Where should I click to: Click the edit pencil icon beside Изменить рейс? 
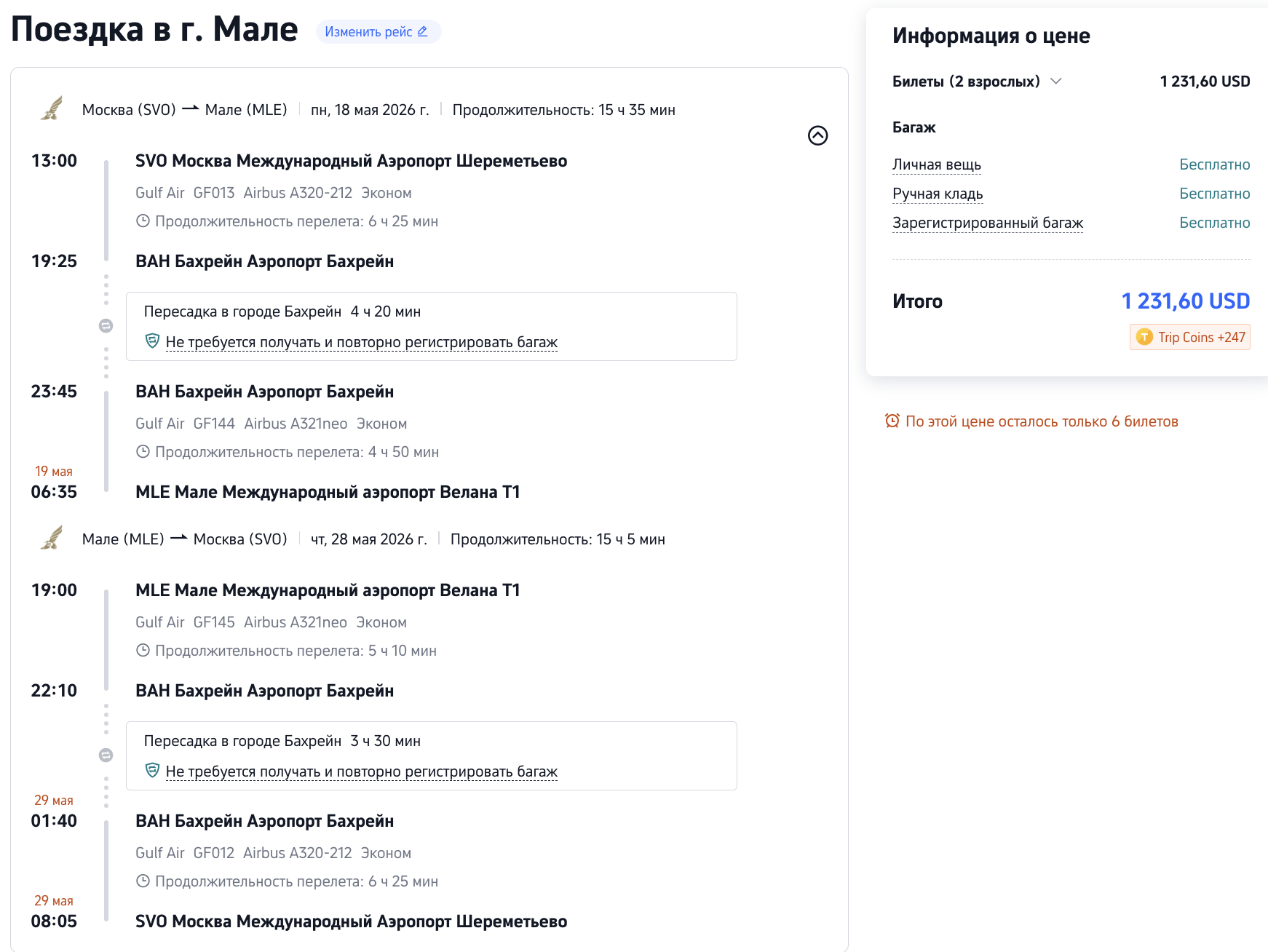(423, 31)
